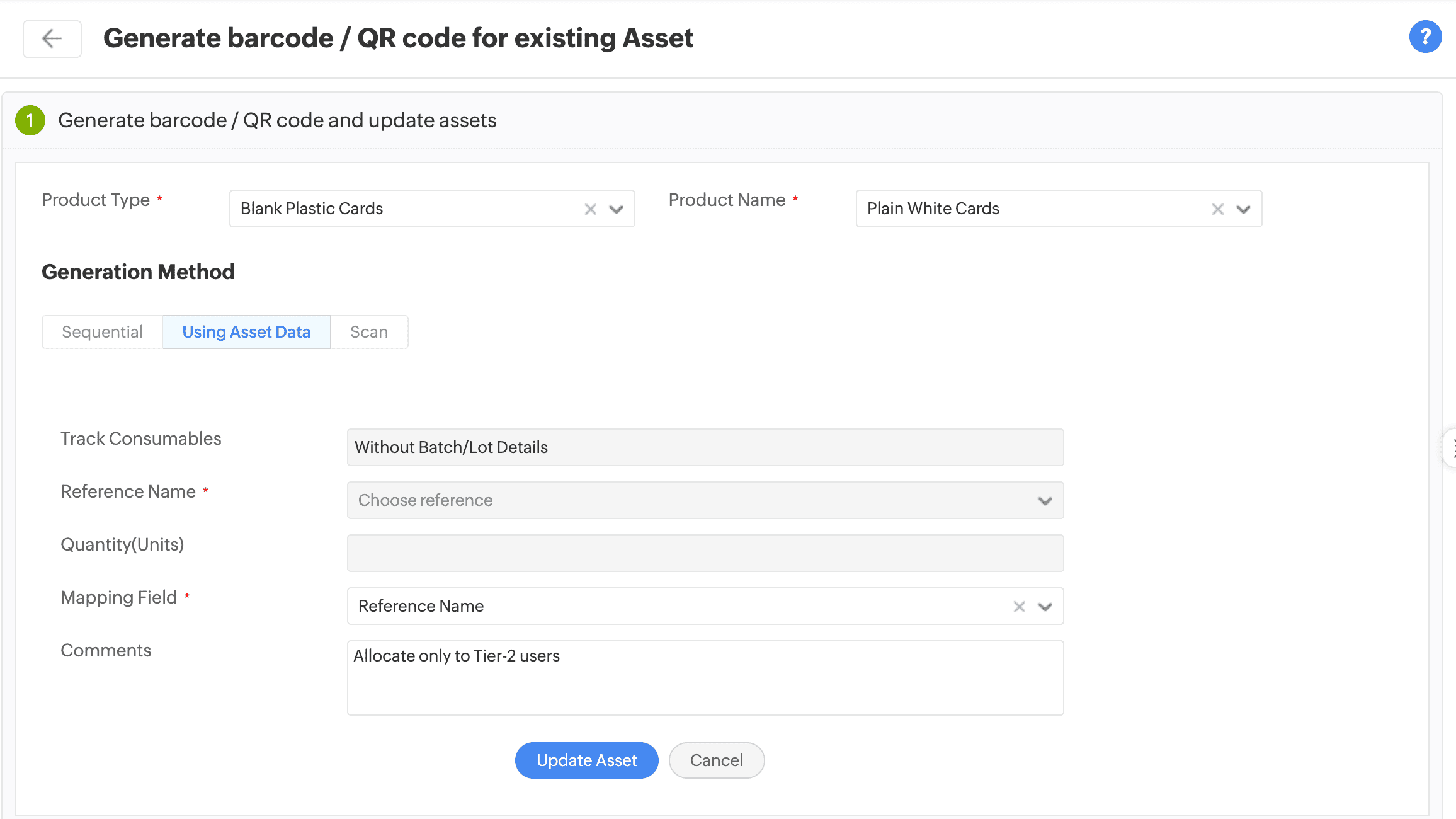The image size is (1456, 819).
Task: Click the Track Consumables field
Action: [705, 447]
